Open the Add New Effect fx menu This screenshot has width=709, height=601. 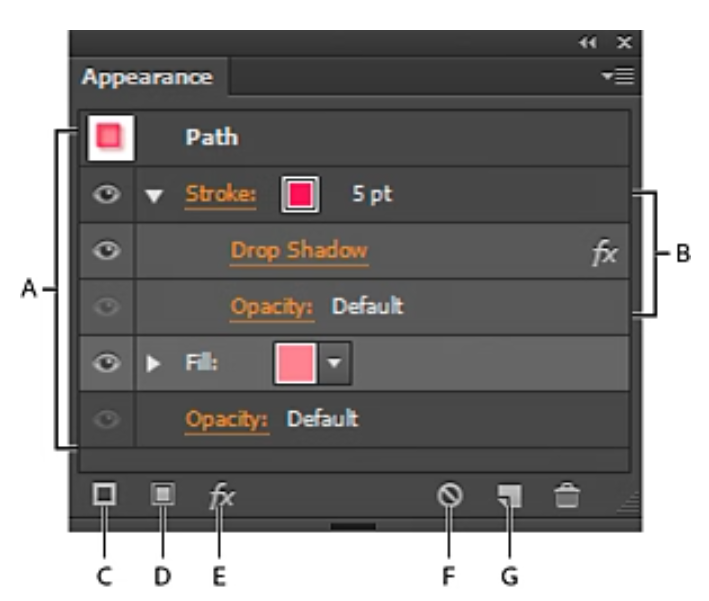pyautogui.click(x=222, y=496)
